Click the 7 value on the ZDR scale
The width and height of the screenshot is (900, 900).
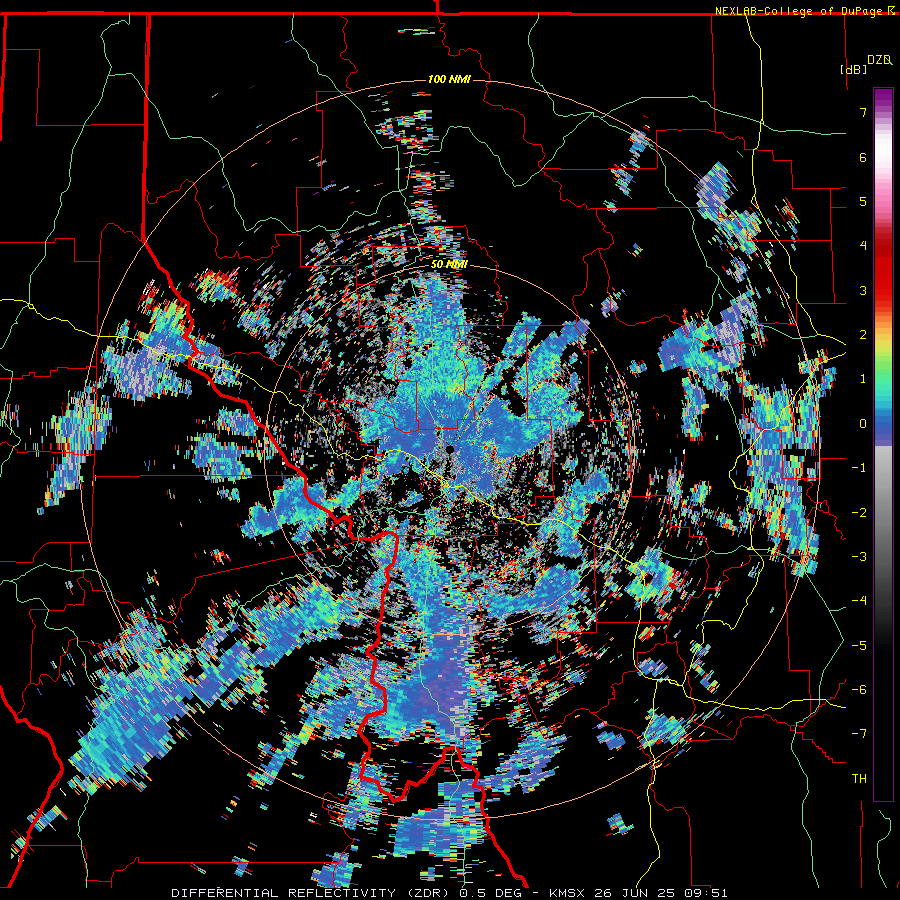[863, 112]
